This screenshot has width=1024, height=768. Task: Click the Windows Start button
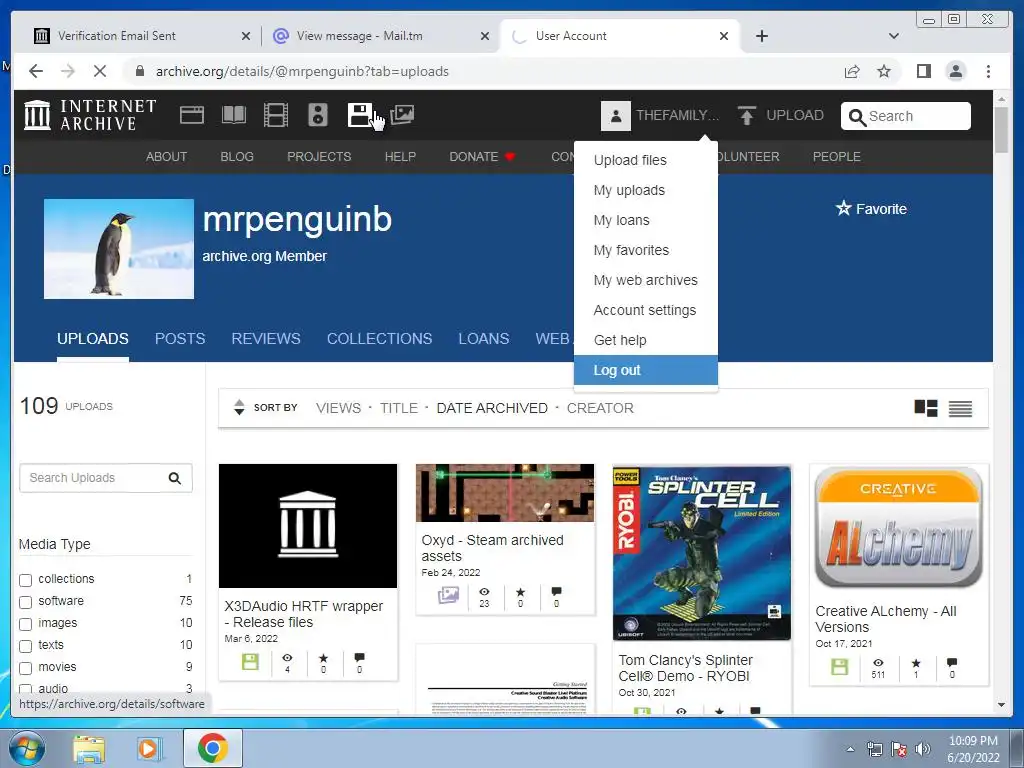point(27,748)
